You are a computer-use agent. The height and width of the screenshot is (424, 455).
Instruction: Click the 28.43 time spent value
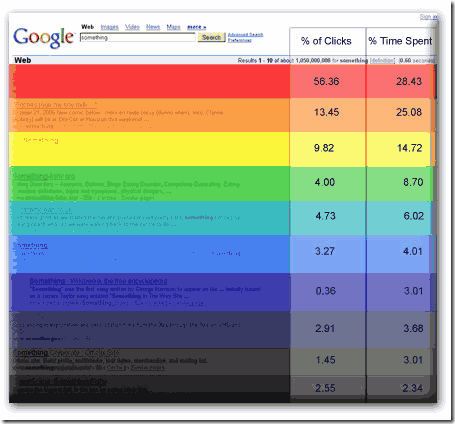pos(409,81)
